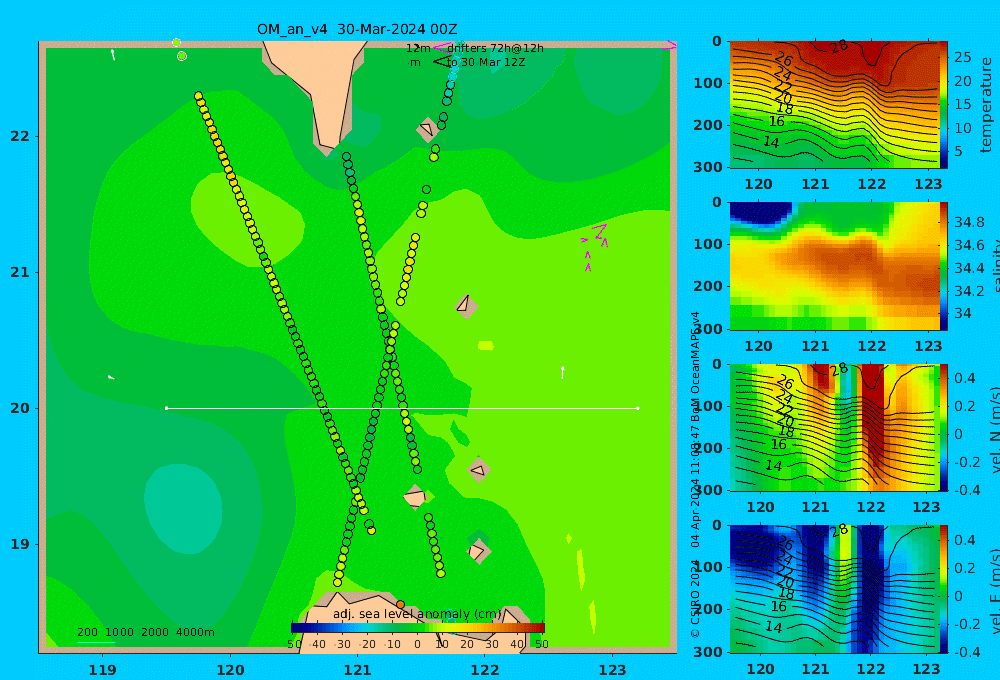
Task: Click the 'temperature' colorbar axis label
Action: pyautogui.click(x=986, y=105)
